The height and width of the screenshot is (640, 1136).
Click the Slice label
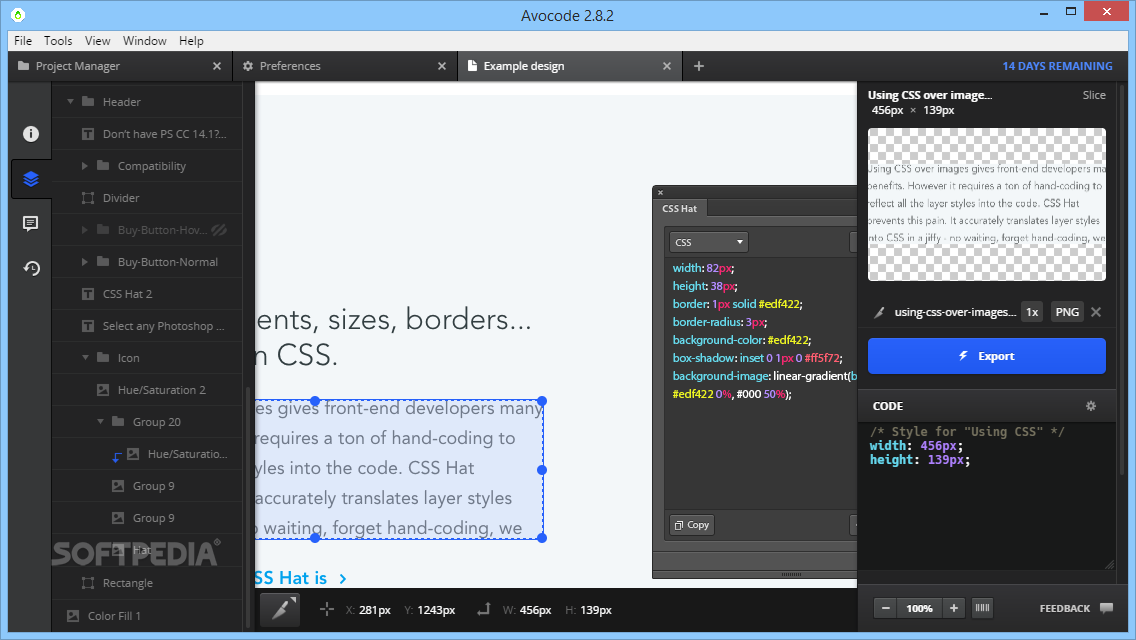click(1094, 95)
